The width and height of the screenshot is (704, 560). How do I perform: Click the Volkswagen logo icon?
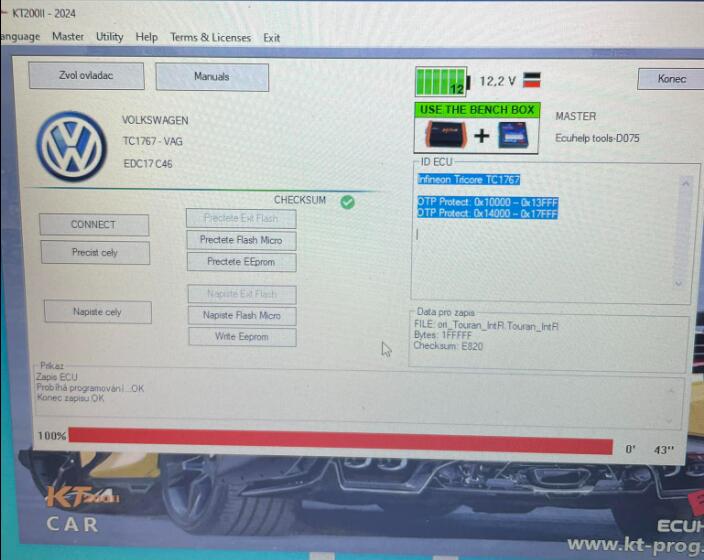click(x=72, y=146)
